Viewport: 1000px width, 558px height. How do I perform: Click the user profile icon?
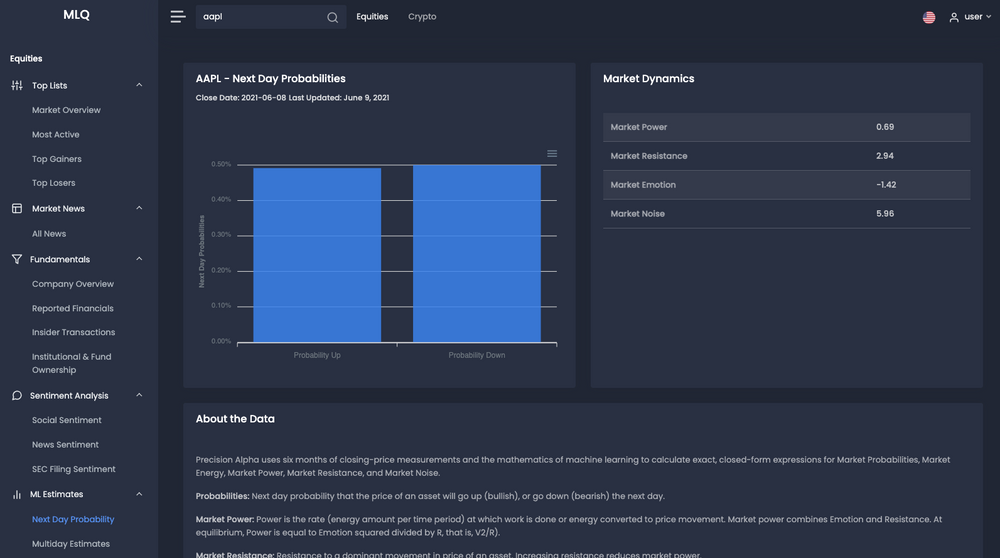954,17
